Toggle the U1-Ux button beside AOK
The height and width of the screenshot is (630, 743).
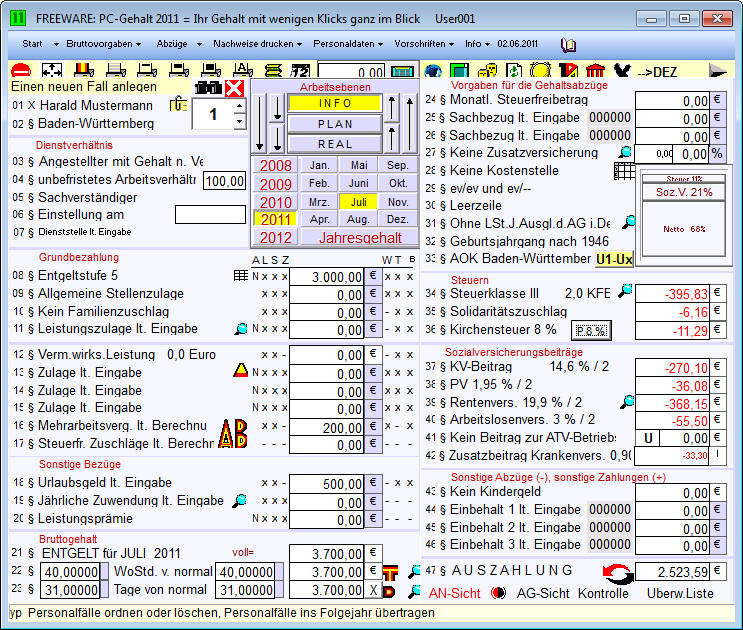(x=614, y=260)
